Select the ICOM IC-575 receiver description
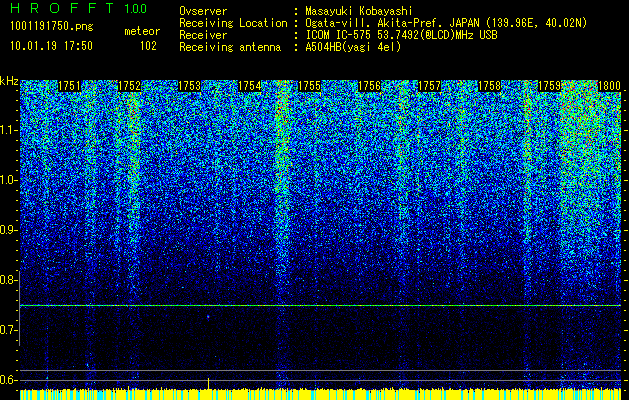The height and width of the screenshot is (400, 629). (x=401, y=35)
